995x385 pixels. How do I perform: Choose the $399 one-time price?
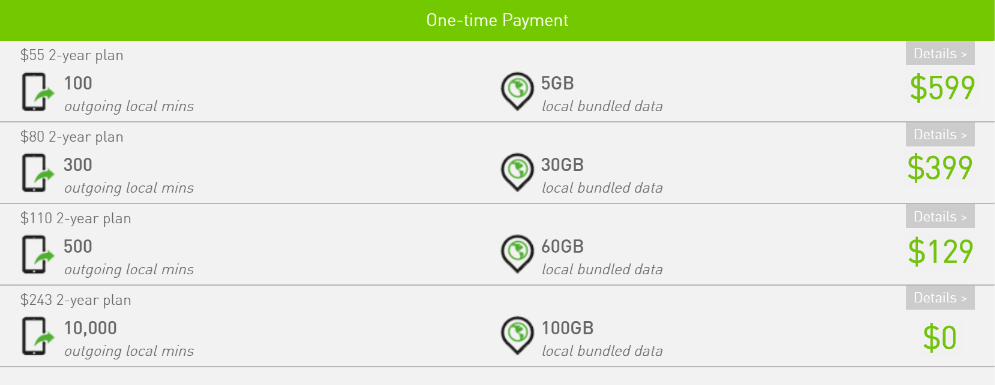point(940,169)
